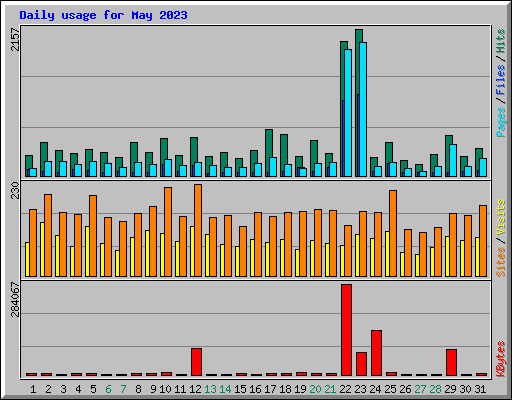Click the day 29 cyan pages bar
This screenshot has height=400, width=512.
pos(453,160)
